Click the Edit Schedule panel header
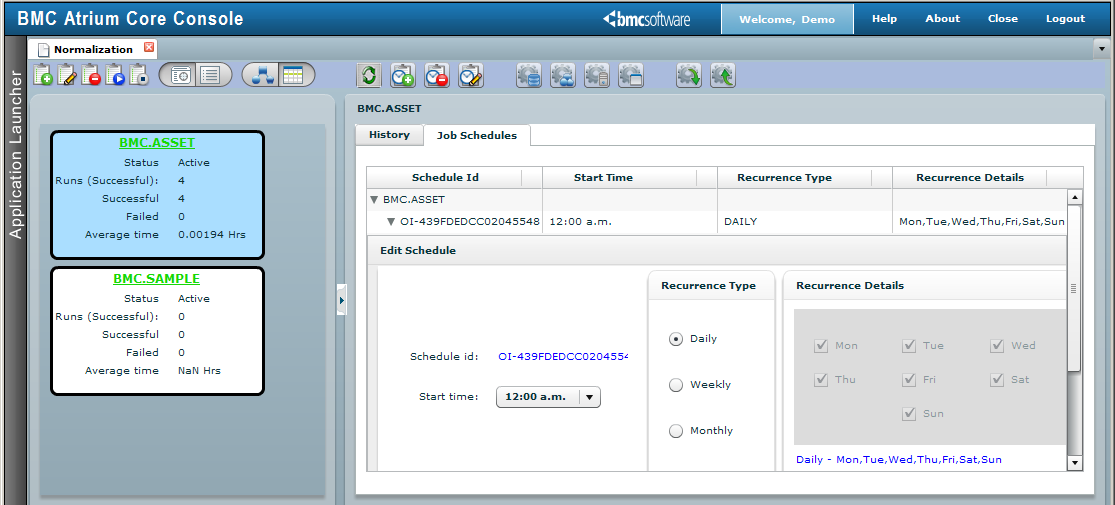The width and height of the screenshot is (1115, 505). point(717,250)
